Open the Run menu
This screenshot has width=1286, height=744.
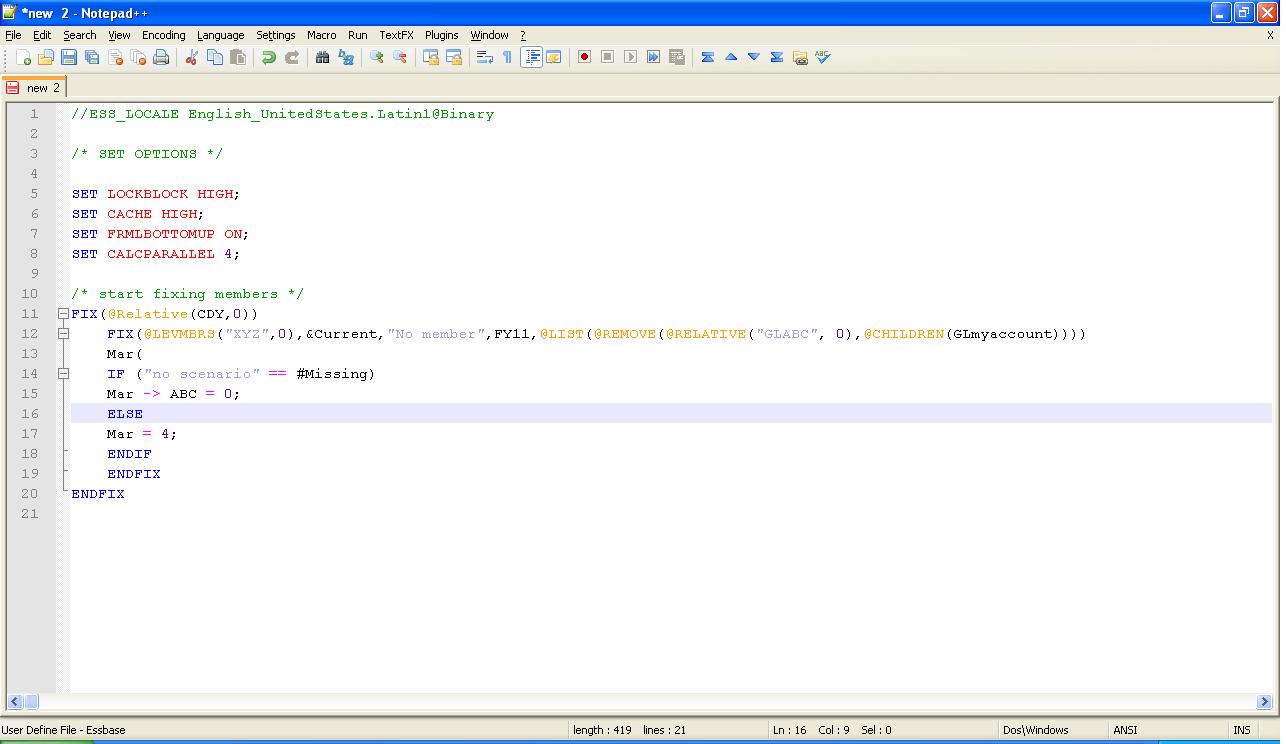[357, 35]
